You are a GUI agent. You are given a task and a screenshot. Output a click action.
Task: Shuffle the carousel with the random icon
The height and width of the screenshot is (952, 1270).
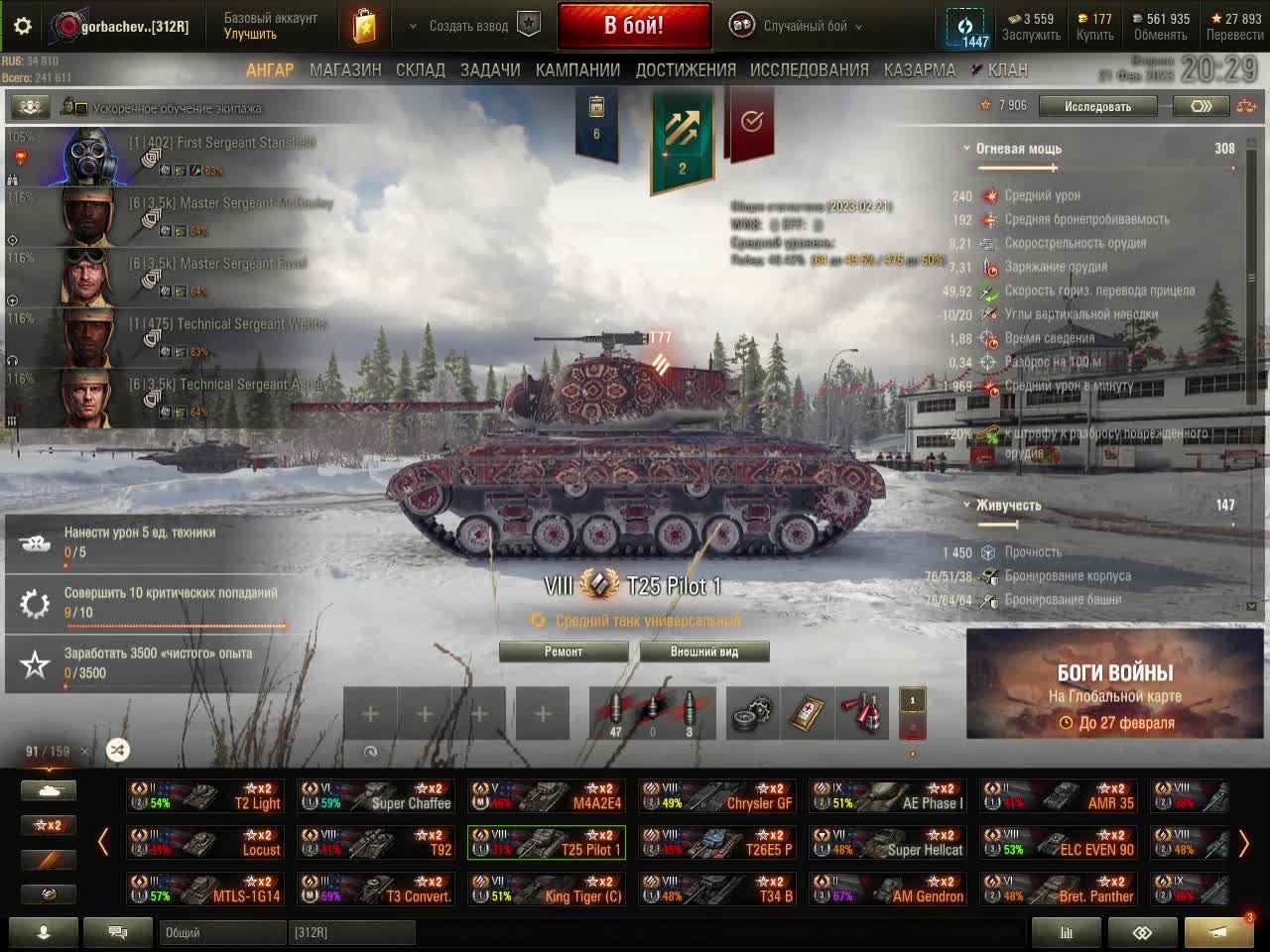(x=117, y=751)
